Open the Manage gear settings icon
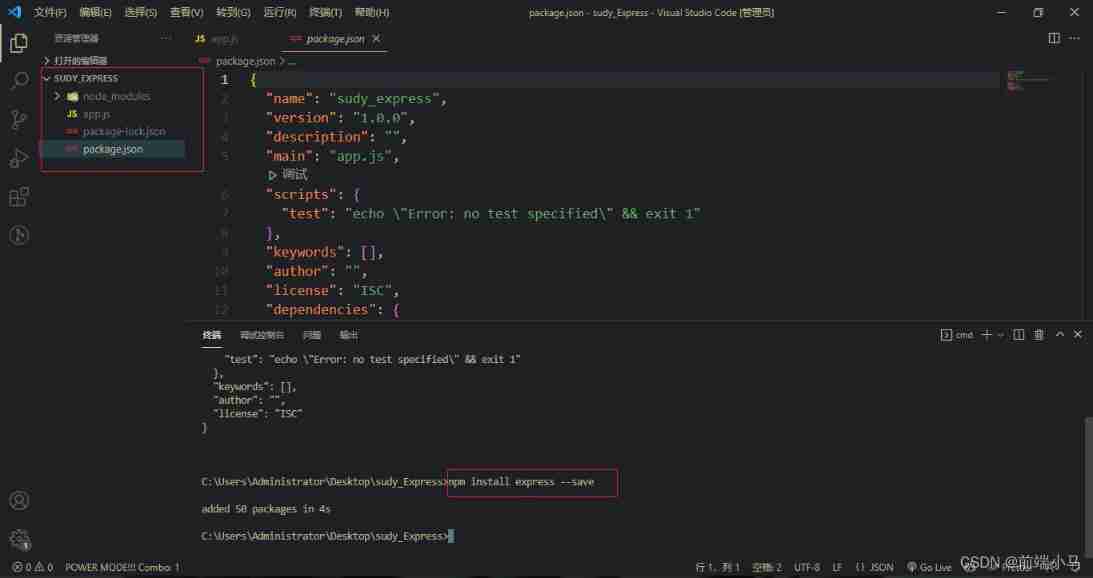 pyautogui.click(x=18, y=539)
